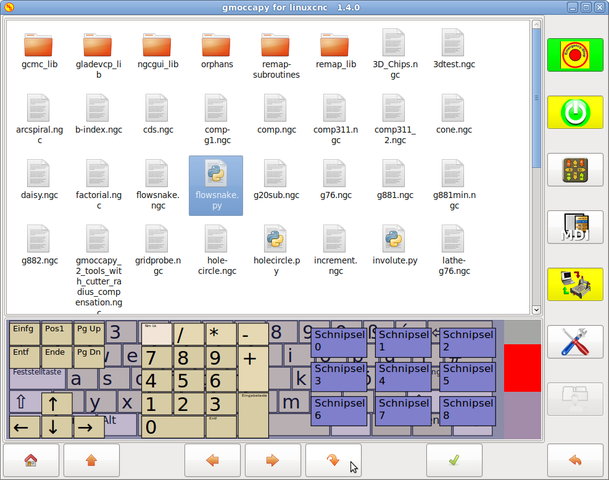Select the 3dtest.ngc file
The width and height of the screenshot is (609, 480).
454,49
